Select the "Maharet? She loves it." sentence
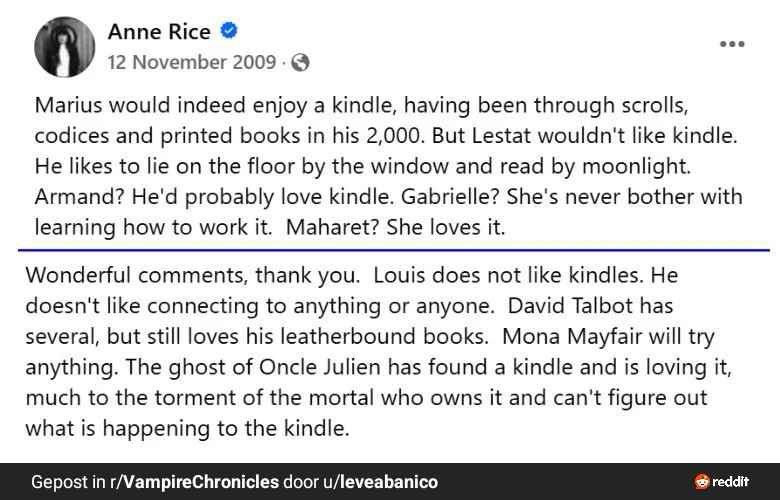The image size is (780, 500). pyautogui.click(x=395, y=227)
